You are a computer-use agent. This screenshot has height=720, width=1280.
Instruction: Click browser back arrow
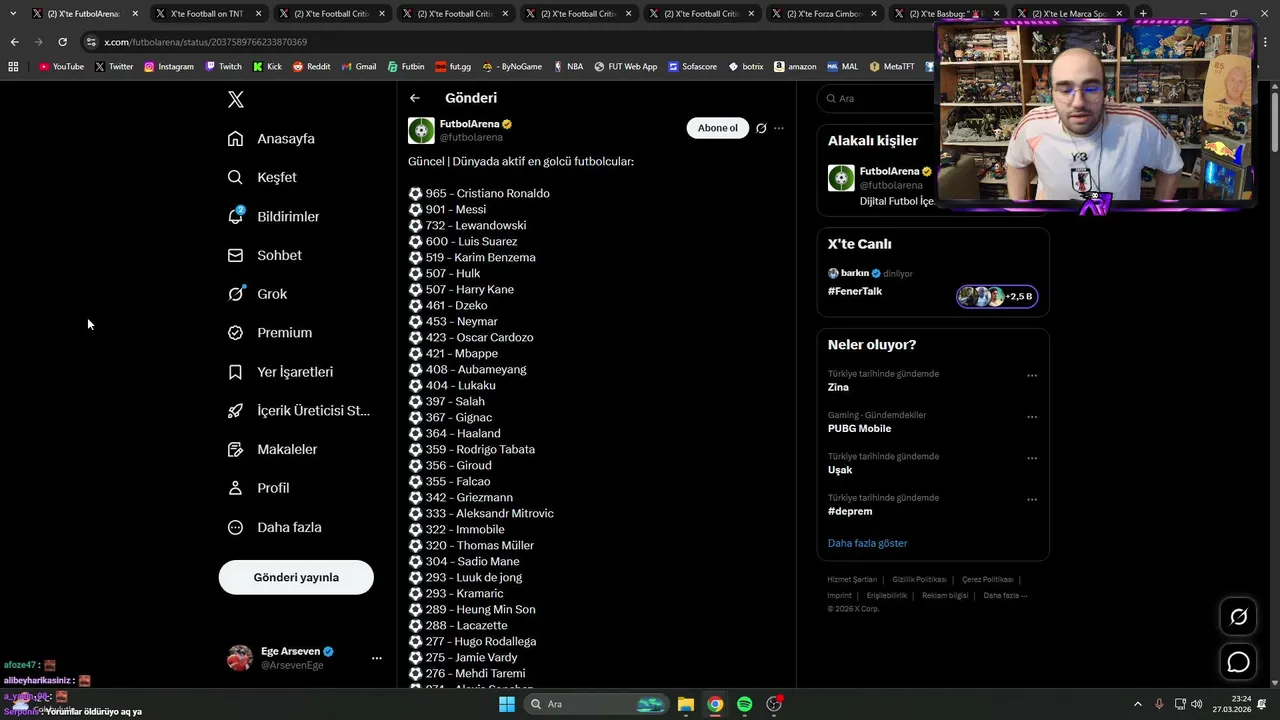tap(14, 42)
